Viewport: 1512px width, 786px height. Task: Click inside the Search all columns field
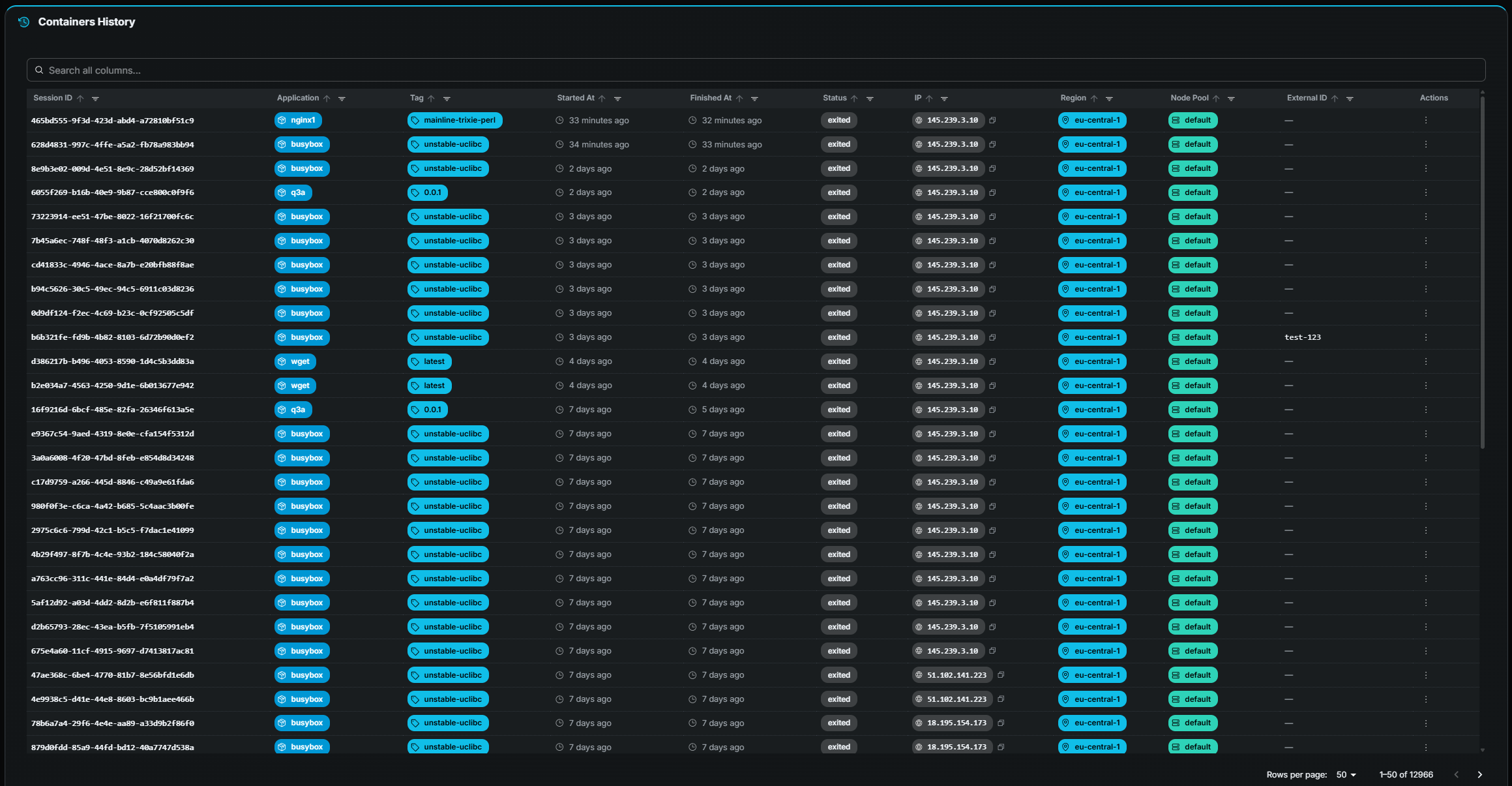coord(391,70)
